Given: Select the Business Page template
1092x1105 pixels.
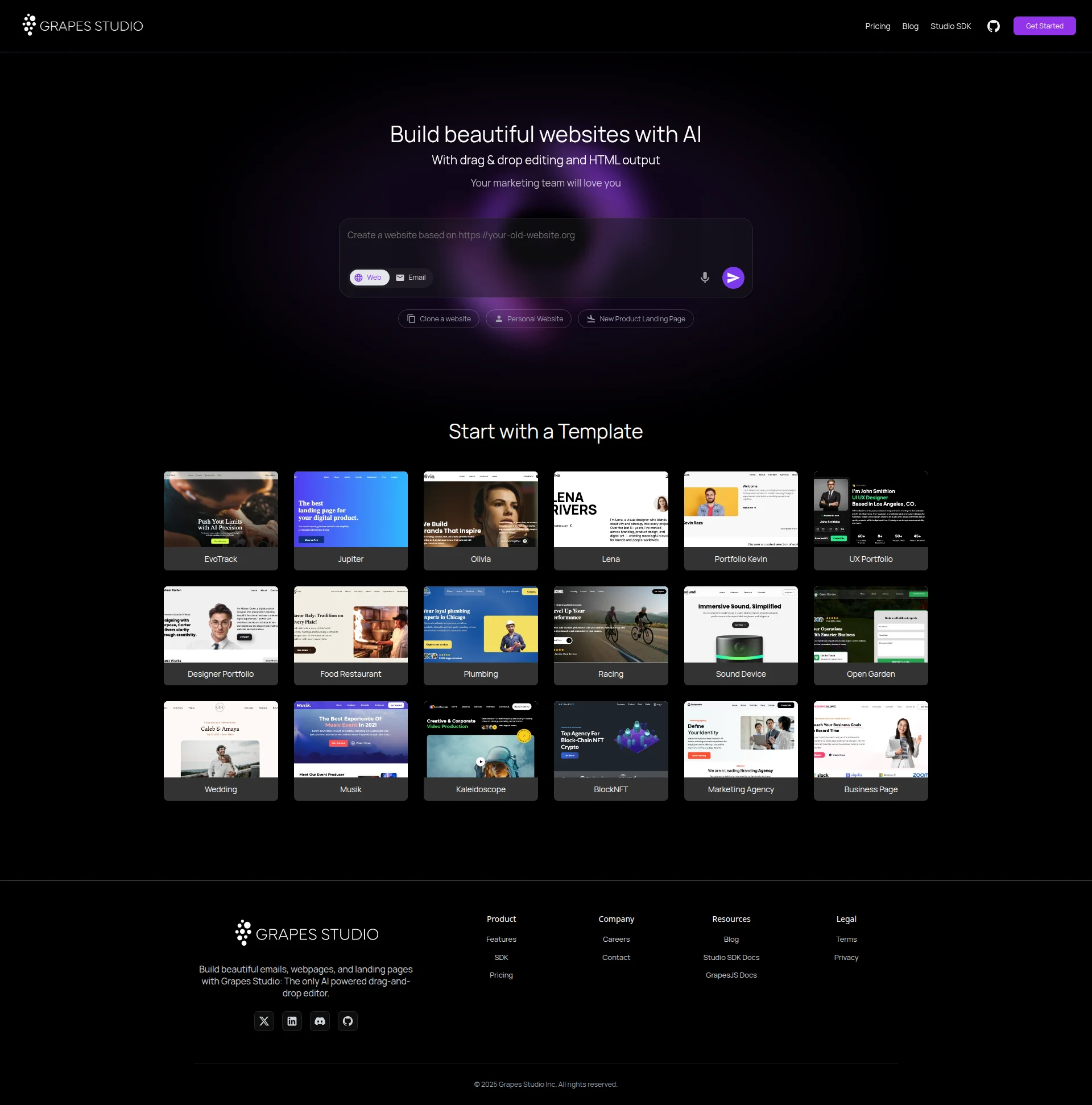Looking at the screenshot, I should coord(871,750).
